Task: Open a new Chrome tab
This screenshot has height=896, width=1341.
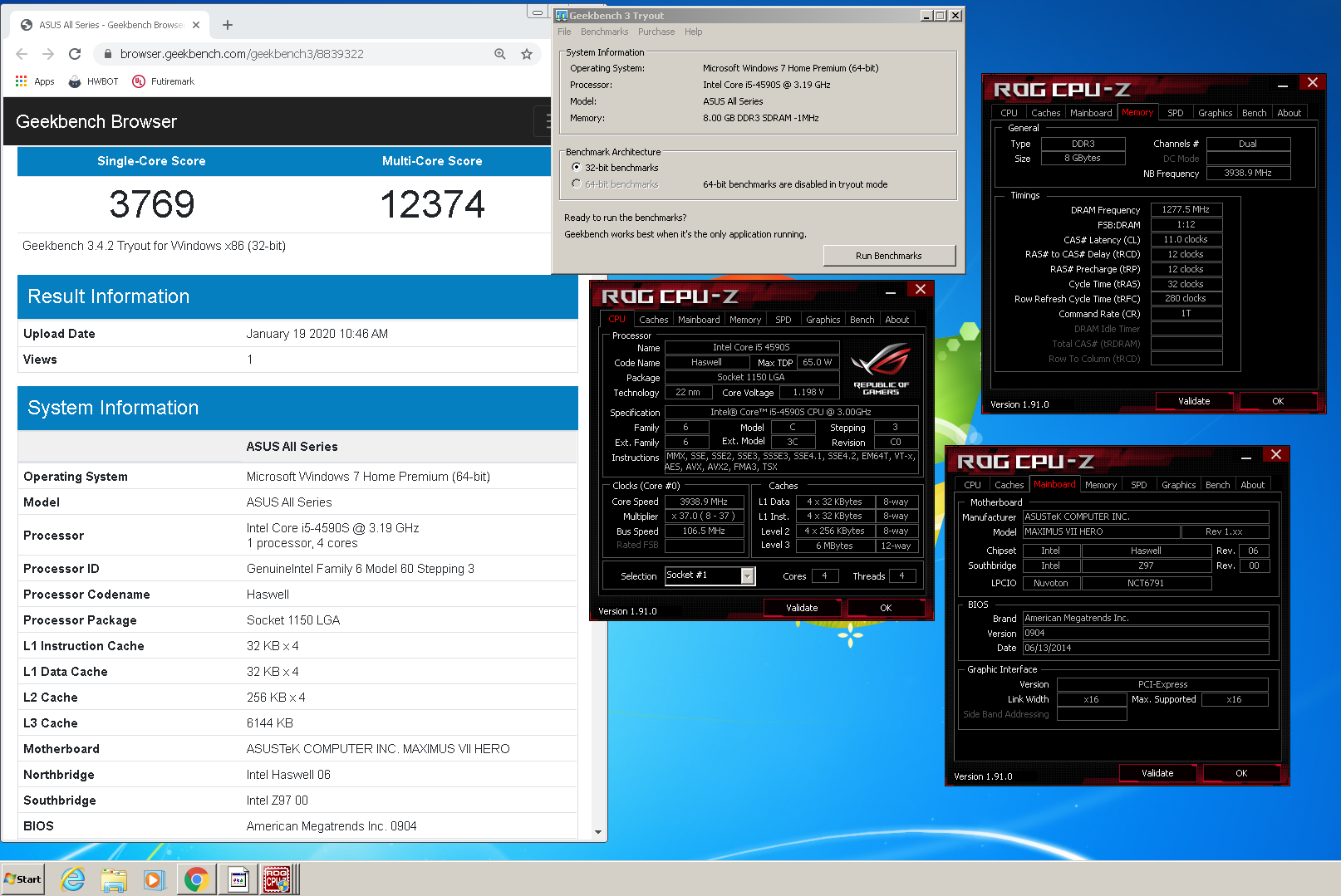Action: click(x=228, y=25)
